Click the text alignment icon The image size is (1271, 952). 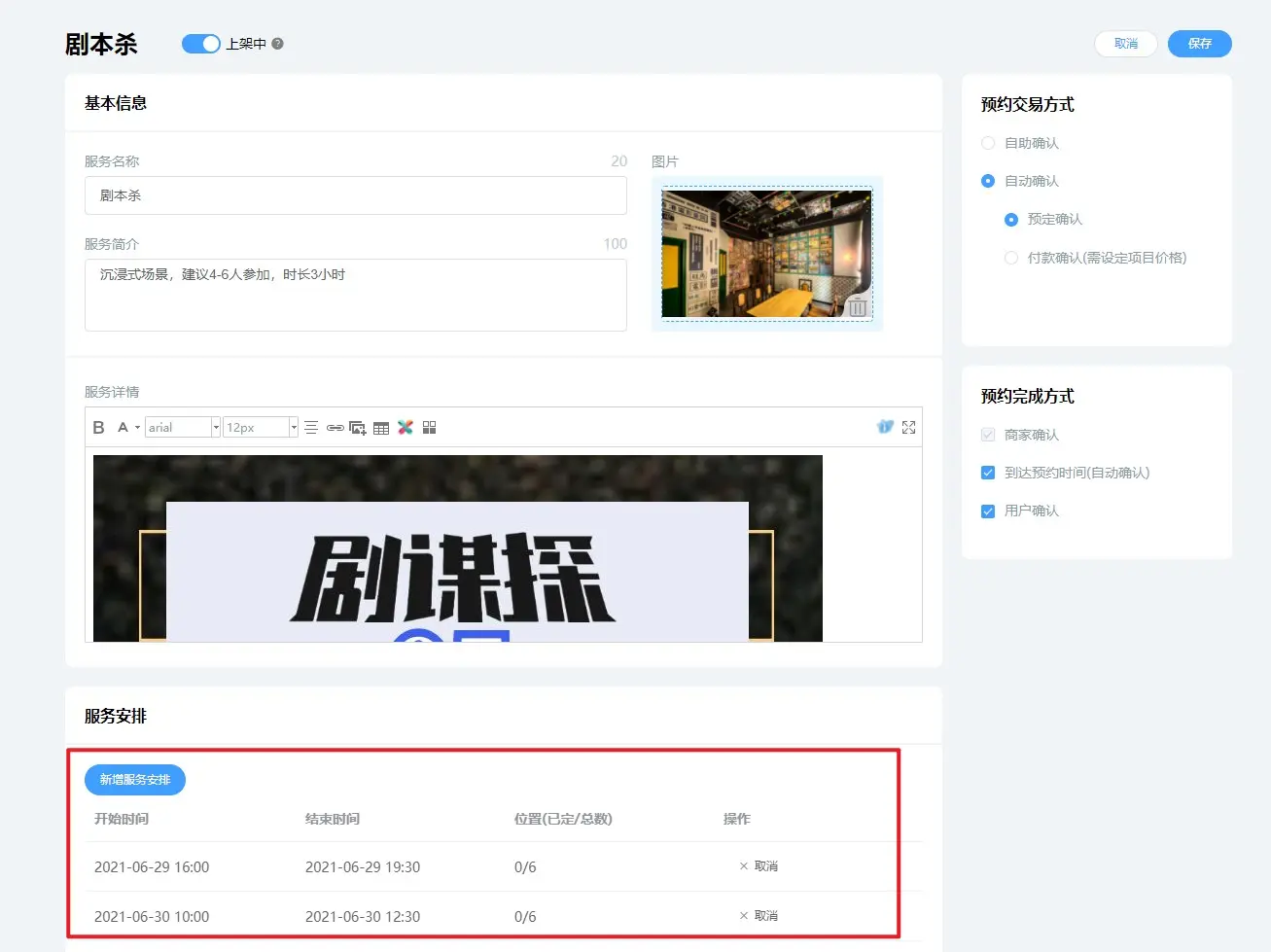(311, 428)
